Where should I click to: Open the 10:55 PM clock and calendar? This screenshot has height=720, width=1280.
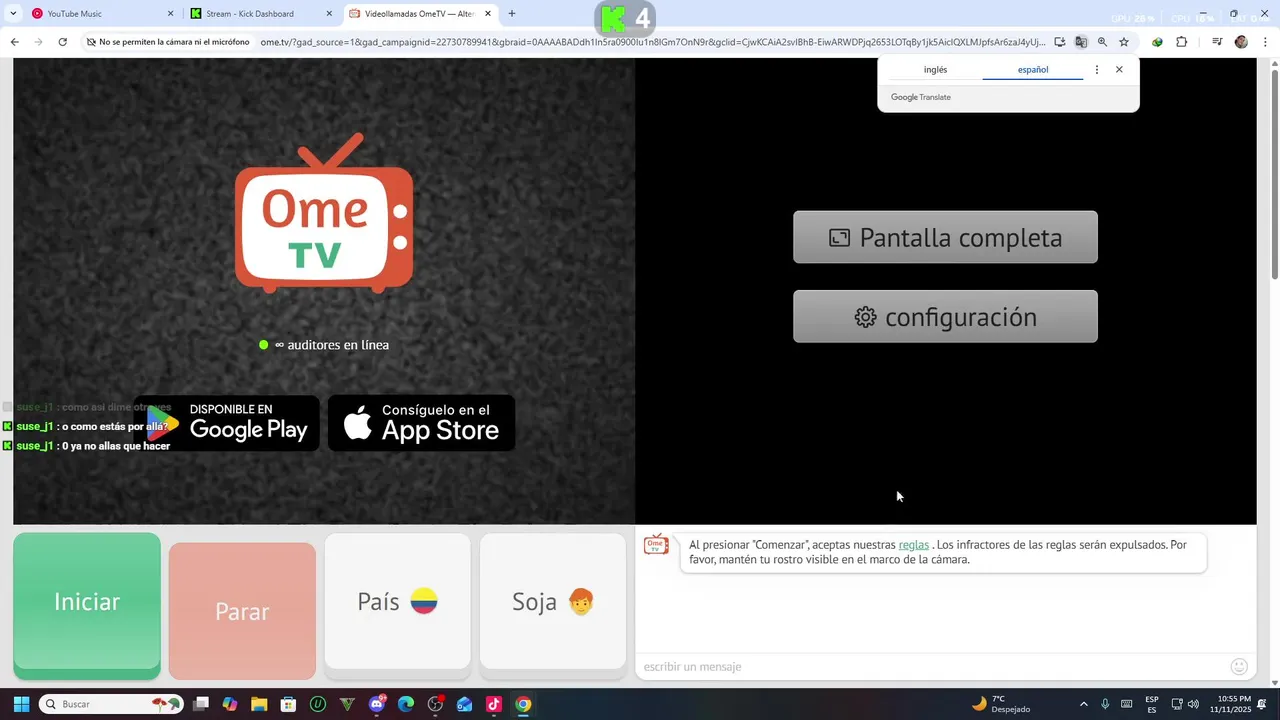click(x=1230, y=704)
